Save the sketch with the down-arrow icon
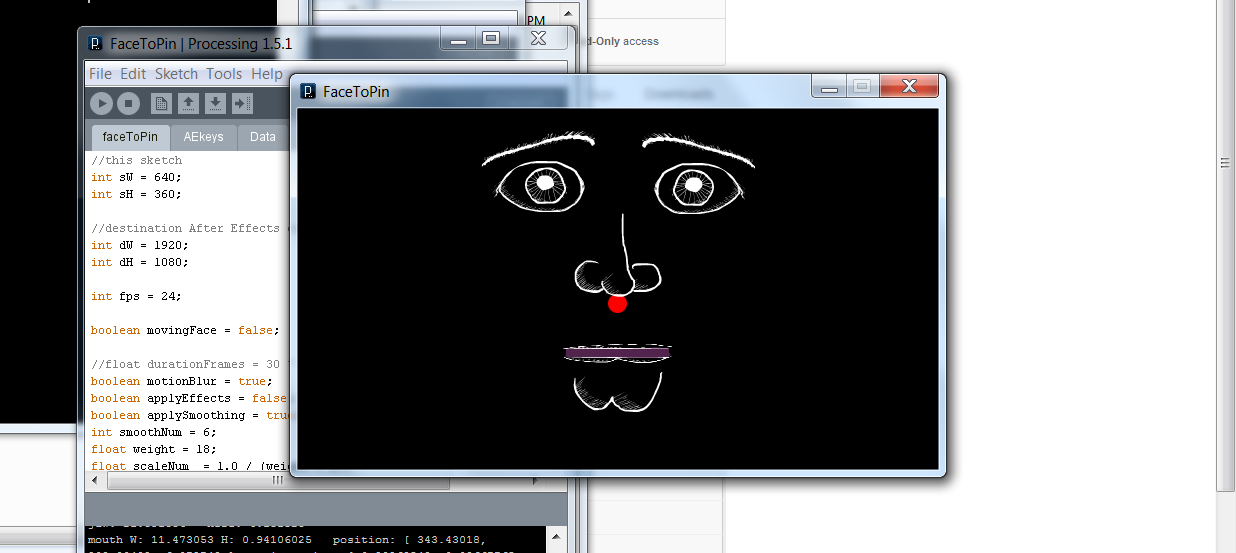1236x553 pixels. pyautogui.click(x=215, y=103)
